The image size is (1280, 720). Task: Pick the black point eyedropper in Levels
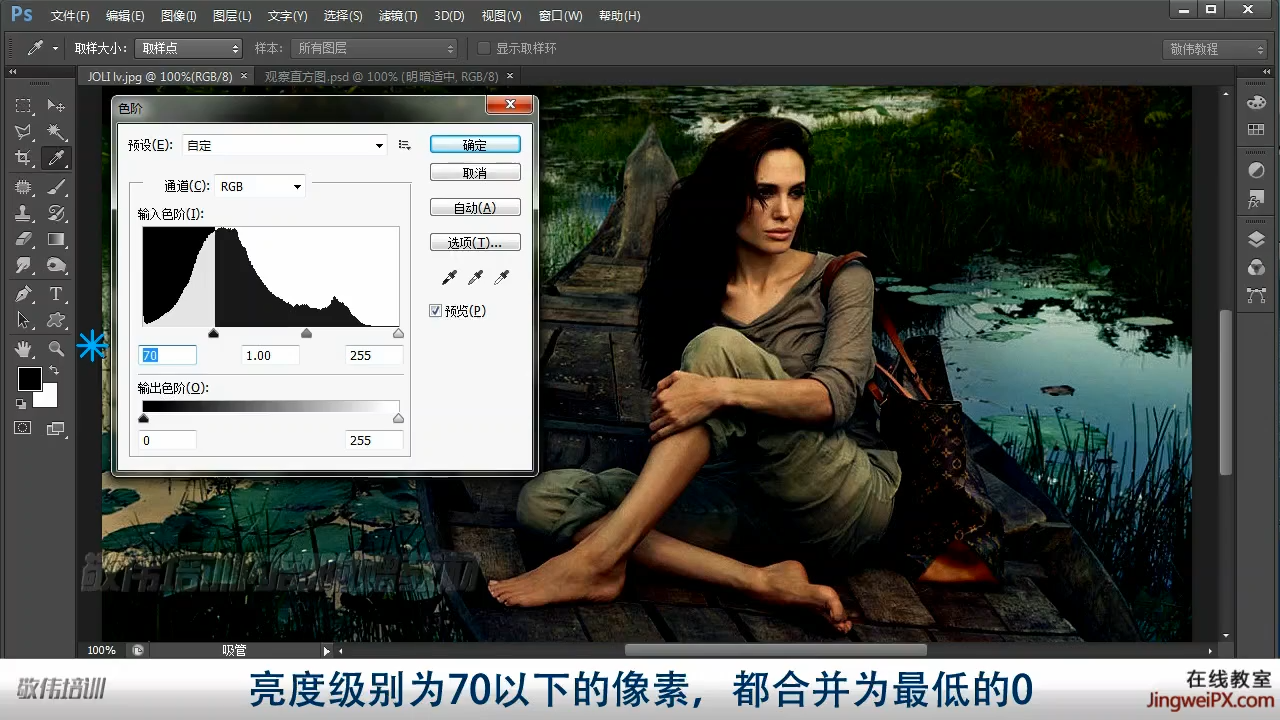[x=449, y=277]
